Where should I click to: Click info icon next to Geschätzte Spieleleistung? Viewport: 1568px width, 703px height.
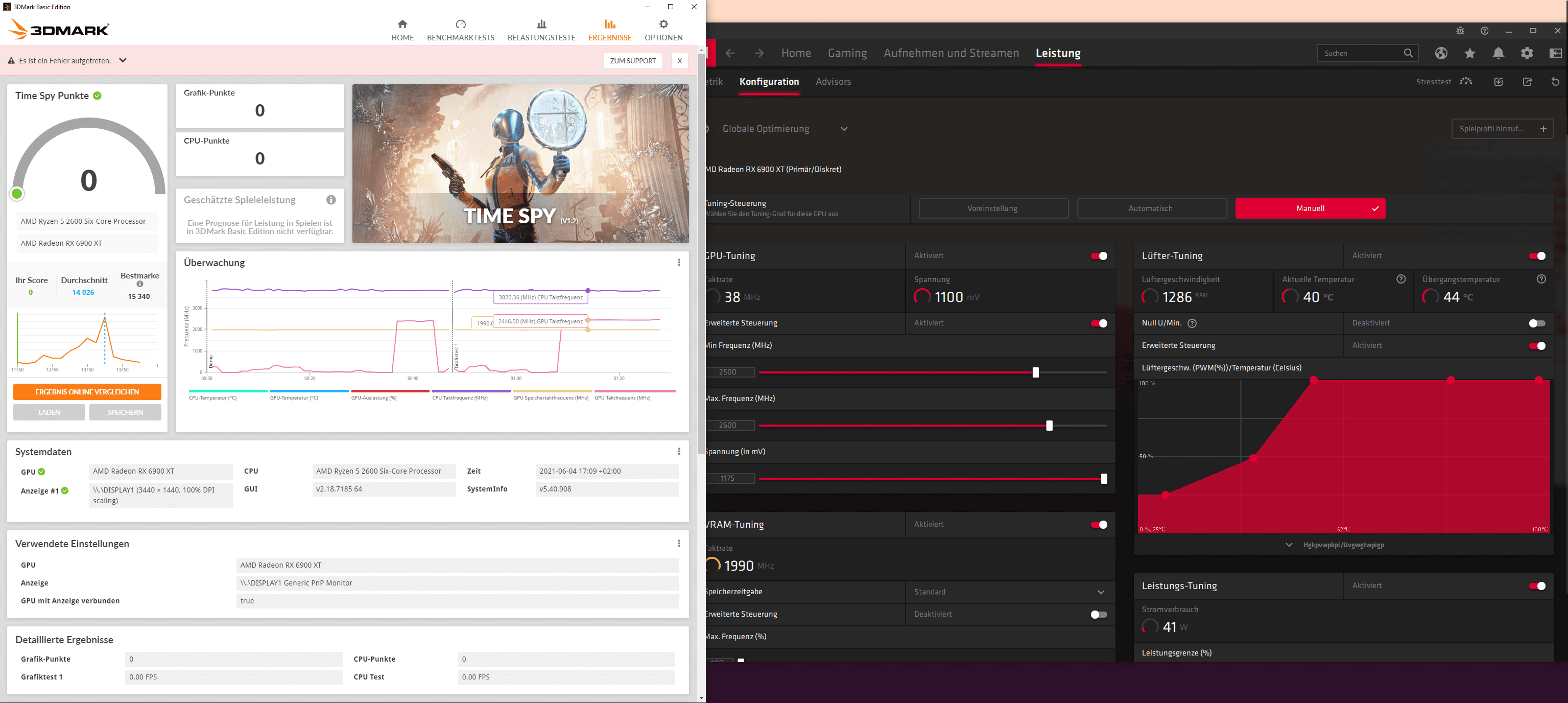click(x=331, y=200)
